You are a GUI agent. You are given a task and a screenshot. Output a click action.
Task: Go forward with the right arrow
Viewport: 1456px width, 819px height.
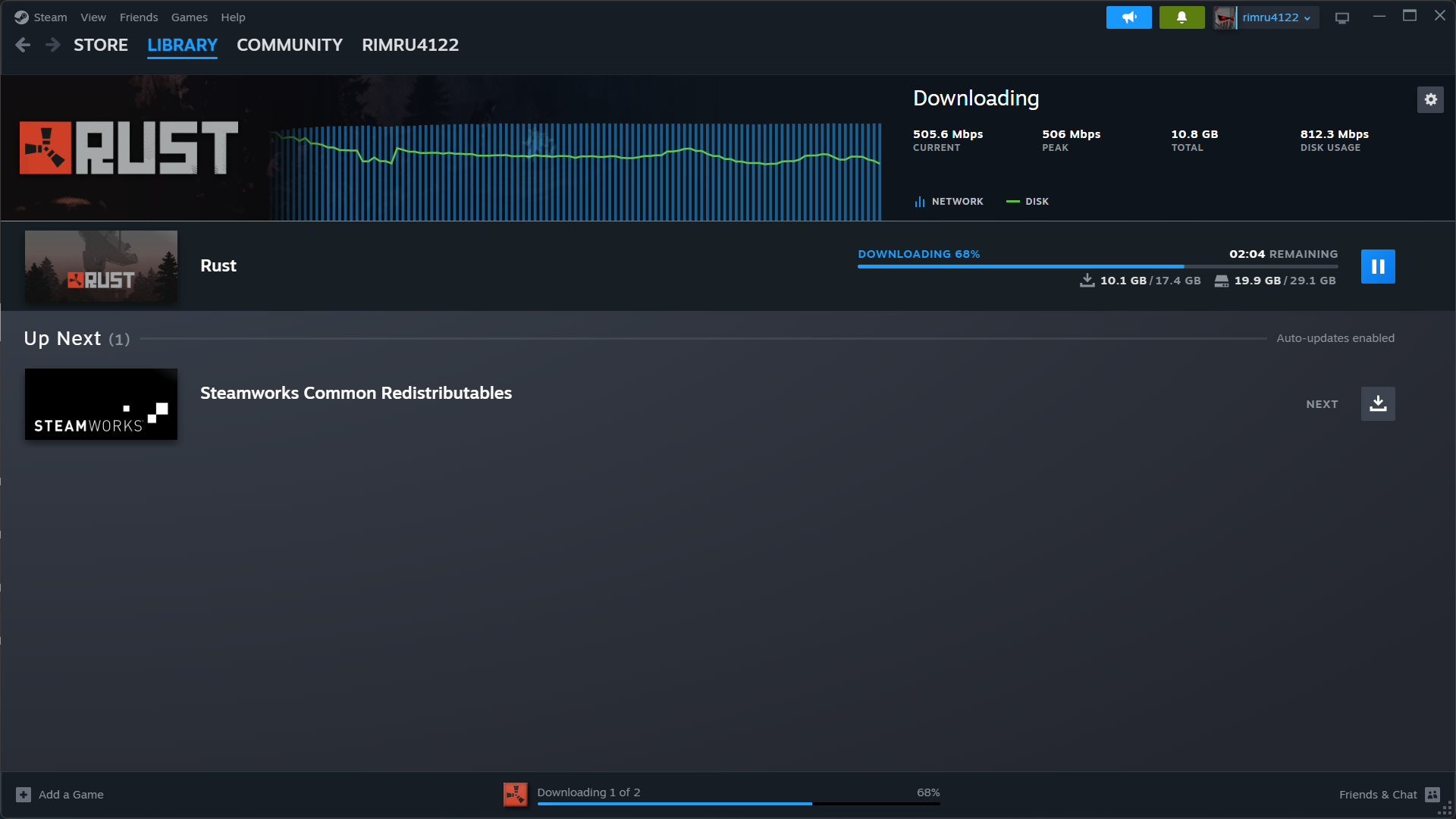[x=52, y=45]
